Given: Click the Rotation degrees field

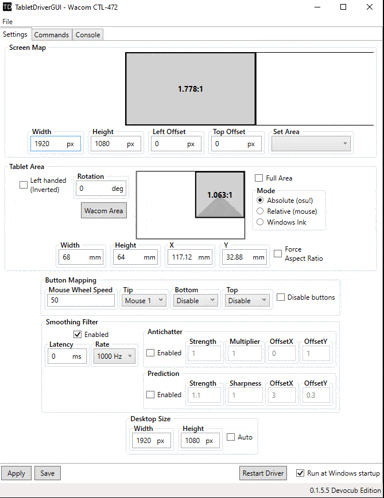Looking at the screenshot, I should point(101,189).
